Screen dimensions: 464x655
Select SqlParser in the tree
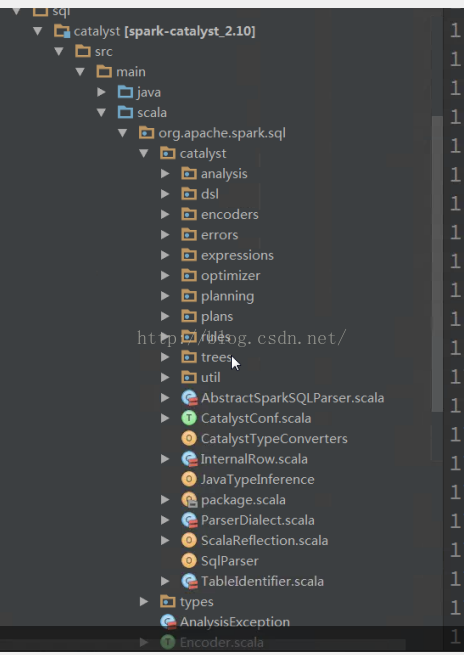tap(230, 561)
